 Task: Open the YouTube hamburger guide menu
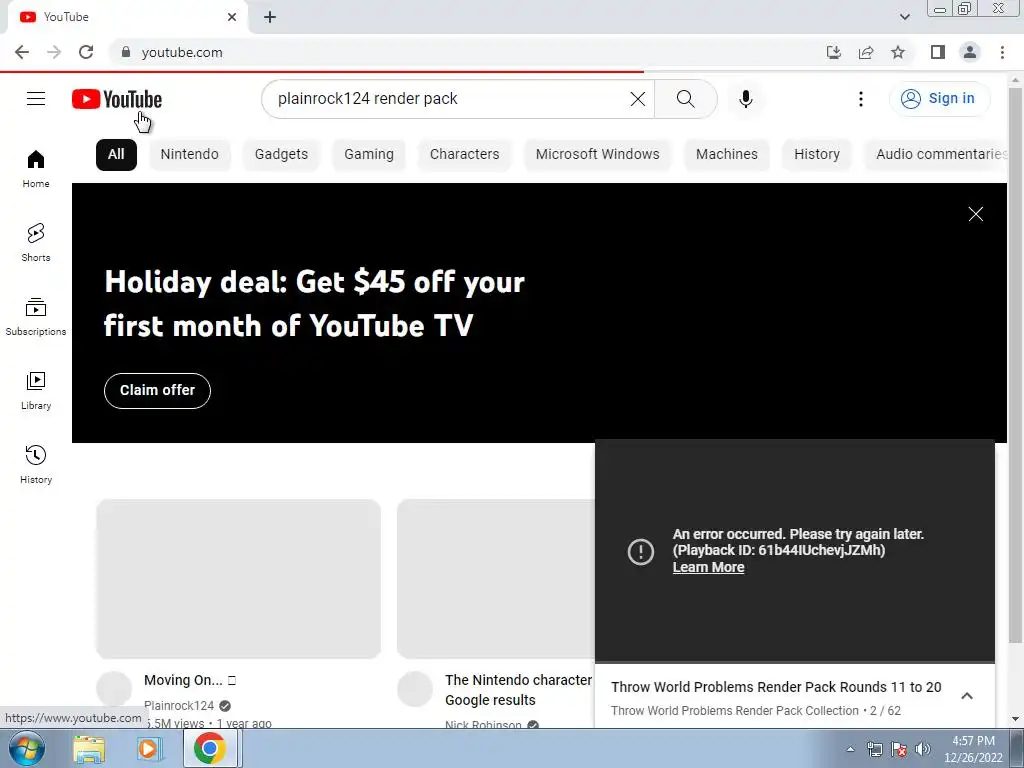coord(36,99)
